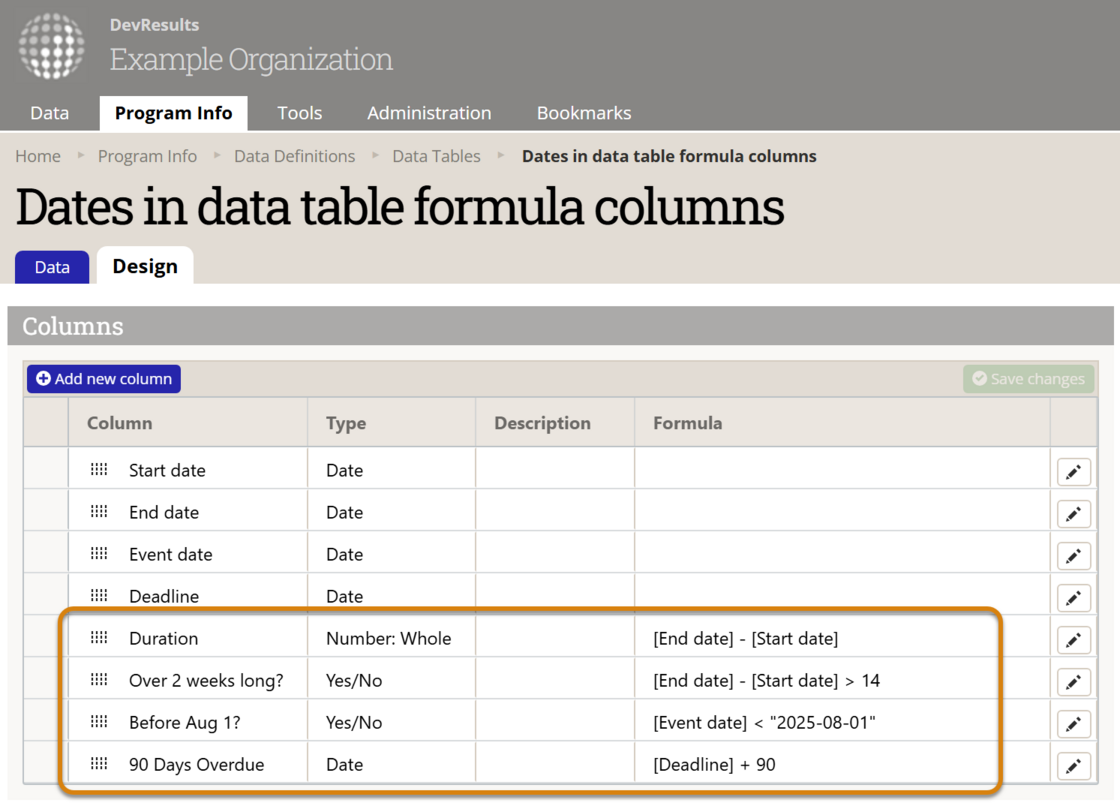Edit the Deadline column
1120x812 pixels.
click(x=1073, y=597)
